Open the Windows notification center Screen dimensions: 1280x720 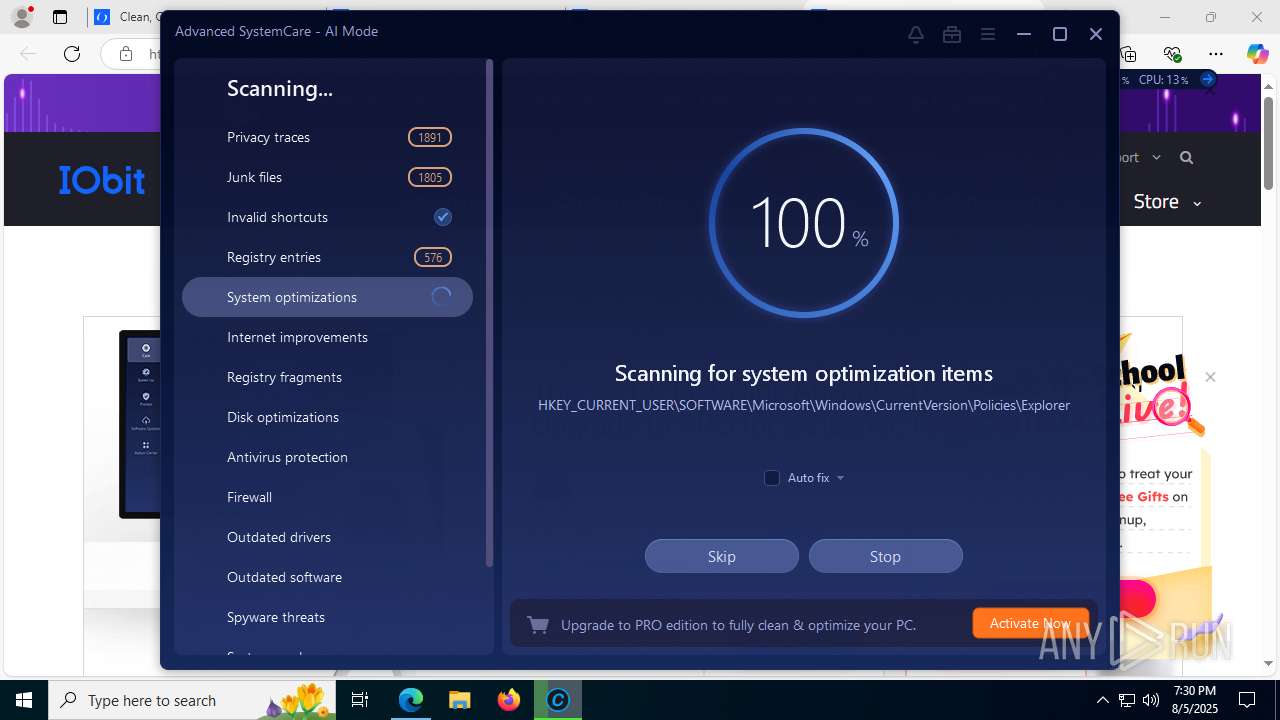click(x=1248, y=700)
